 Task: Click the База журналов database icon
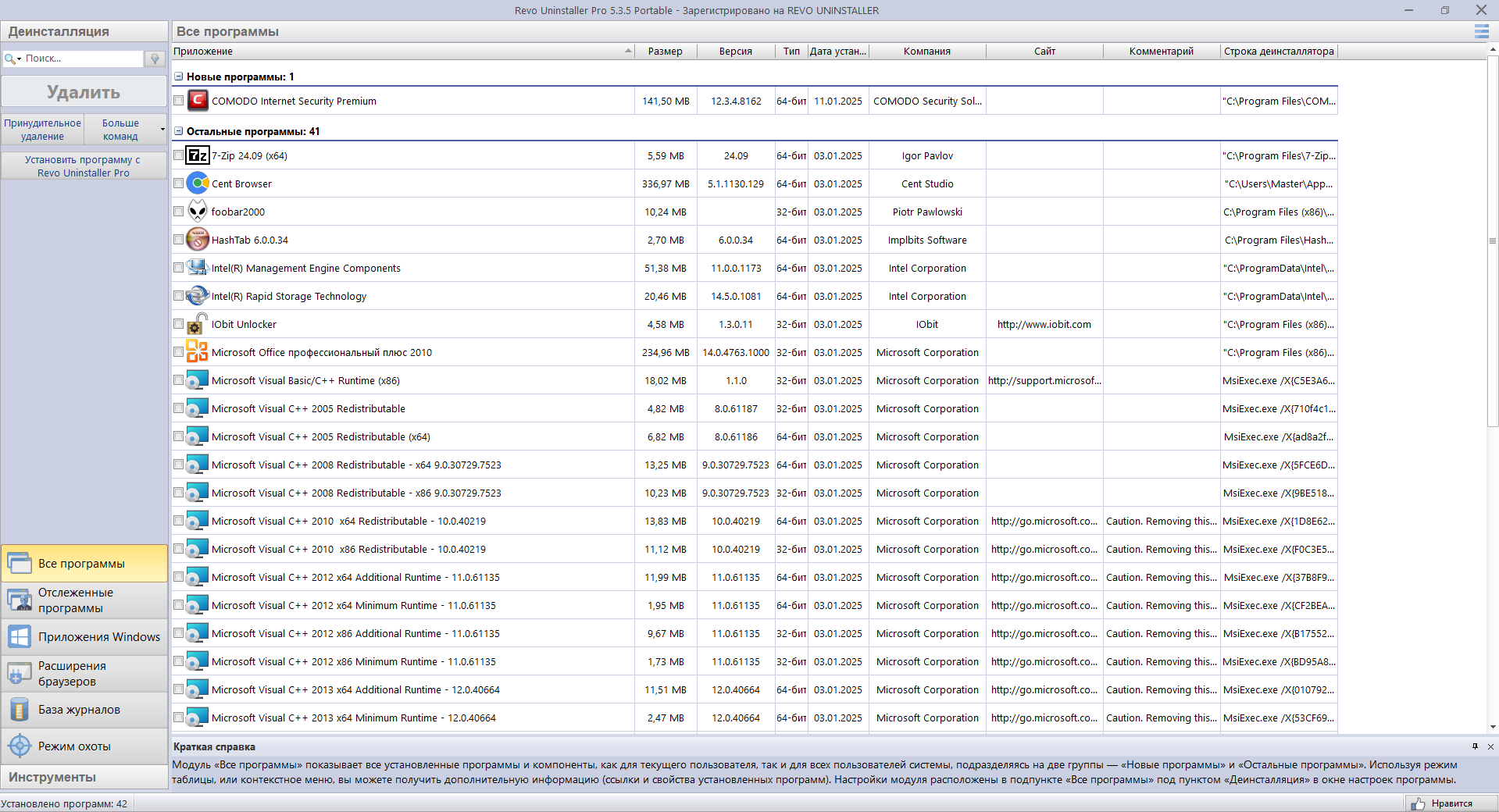(x=20, y=710)
